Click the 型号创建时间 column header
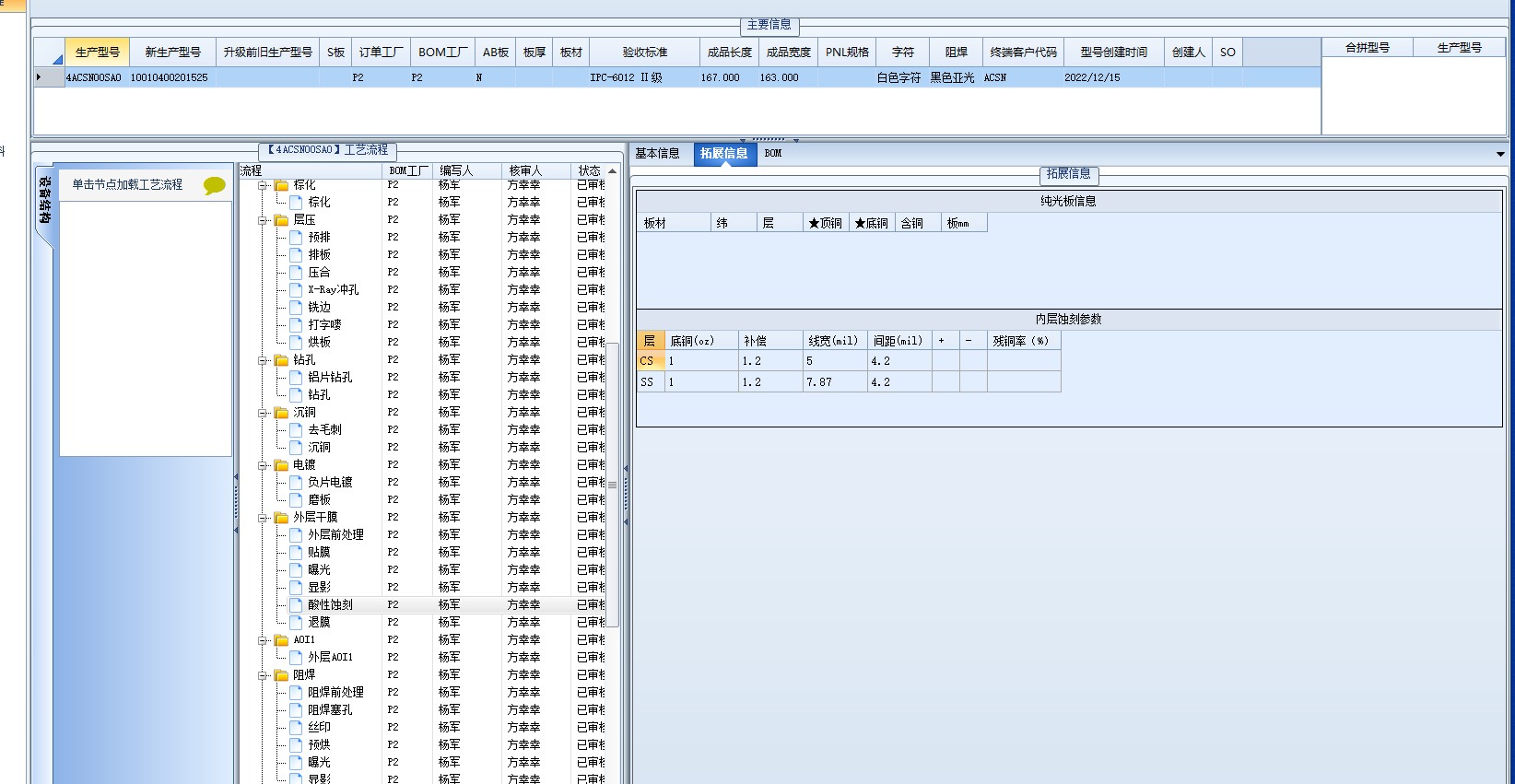Image resolution: width=1515 pixels, height=784 pixels. click(1114, 53)
